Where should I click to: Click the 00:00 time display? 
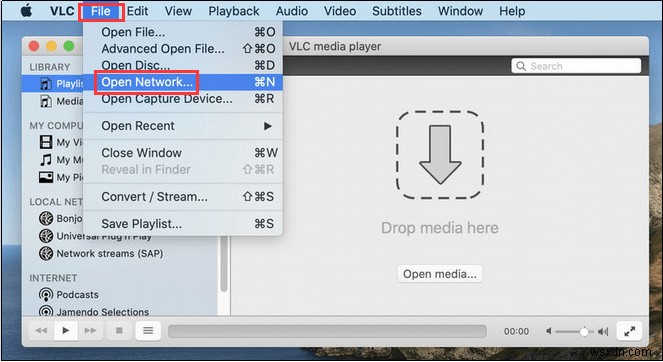(516, 331)
